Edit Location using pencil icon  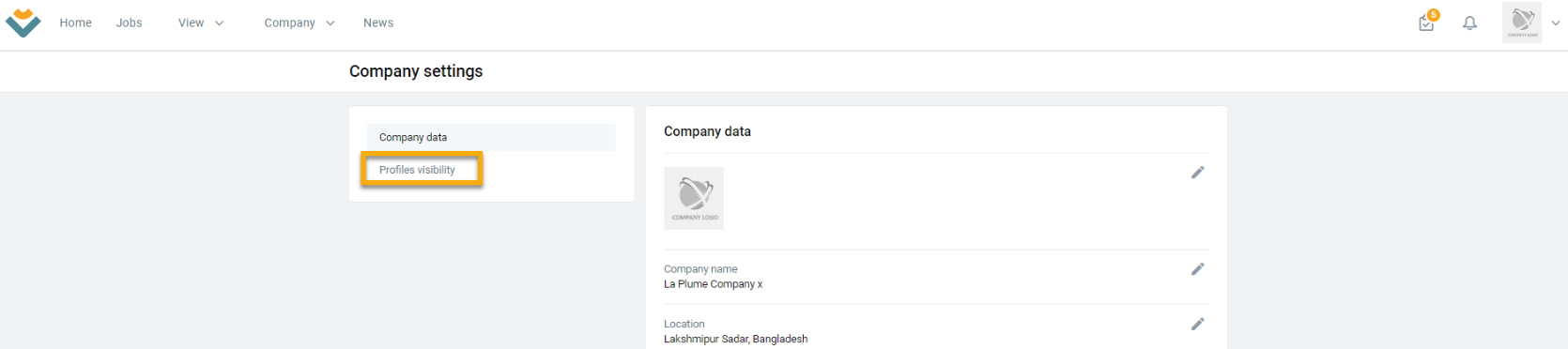pos(1198,325)
